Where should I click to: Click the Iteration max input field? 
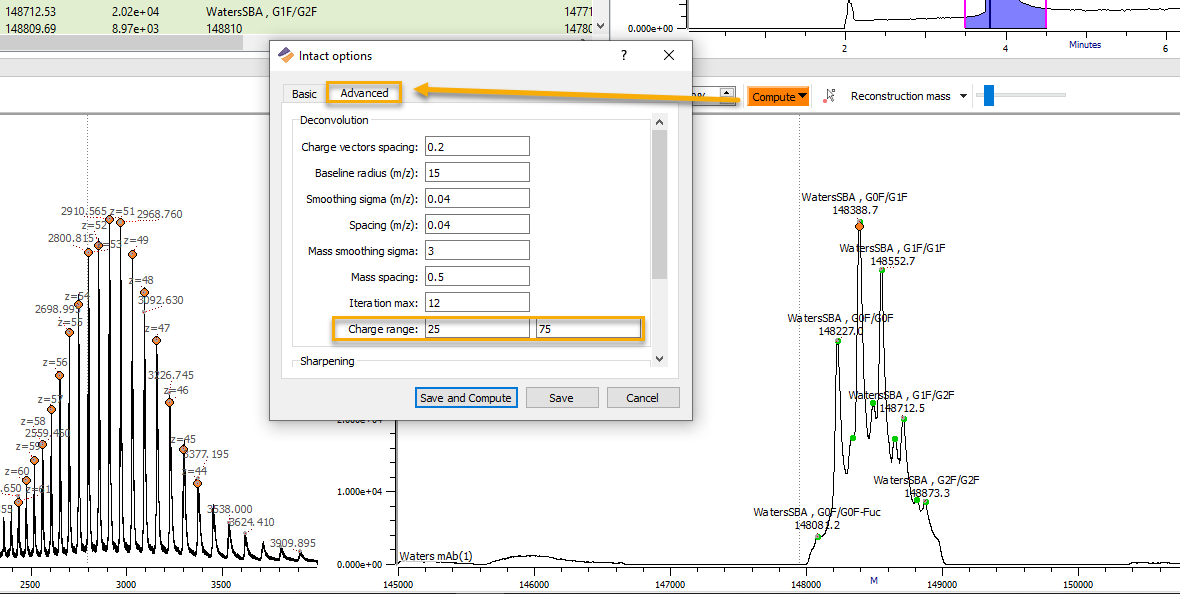476,302
